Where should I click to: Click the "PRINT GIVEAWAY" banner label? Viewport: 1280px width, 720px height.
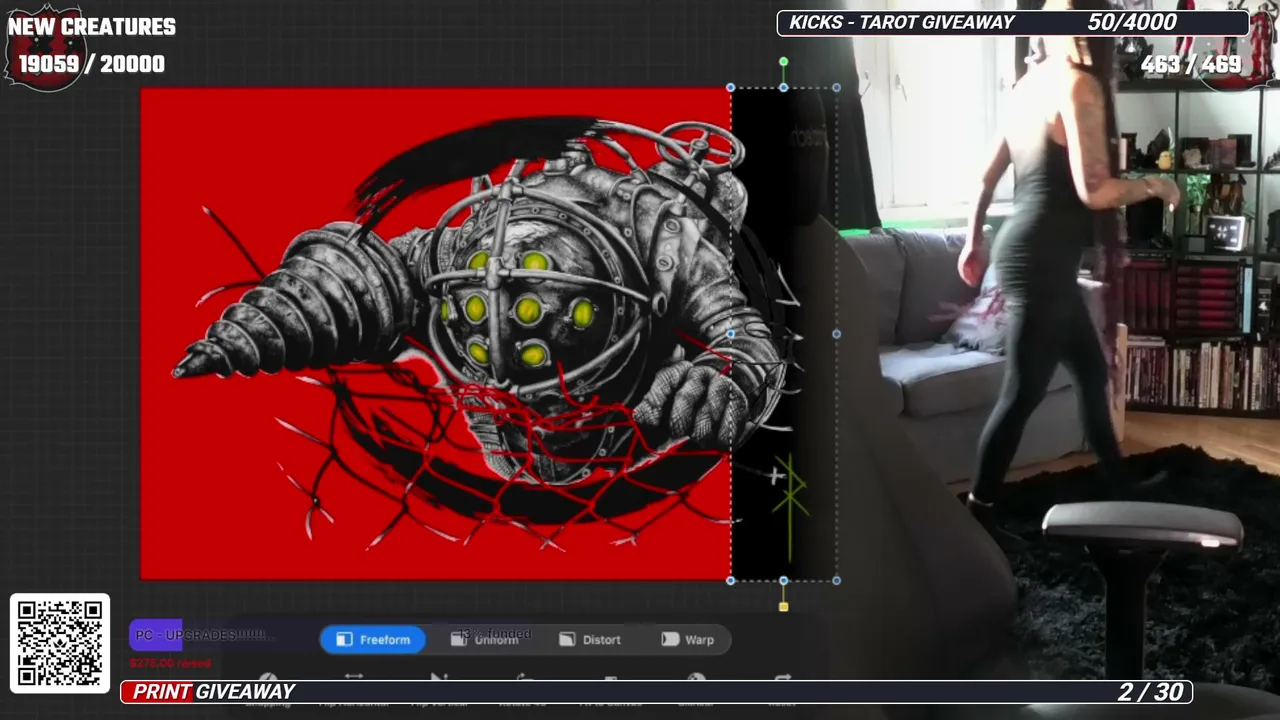pos(214,692)
